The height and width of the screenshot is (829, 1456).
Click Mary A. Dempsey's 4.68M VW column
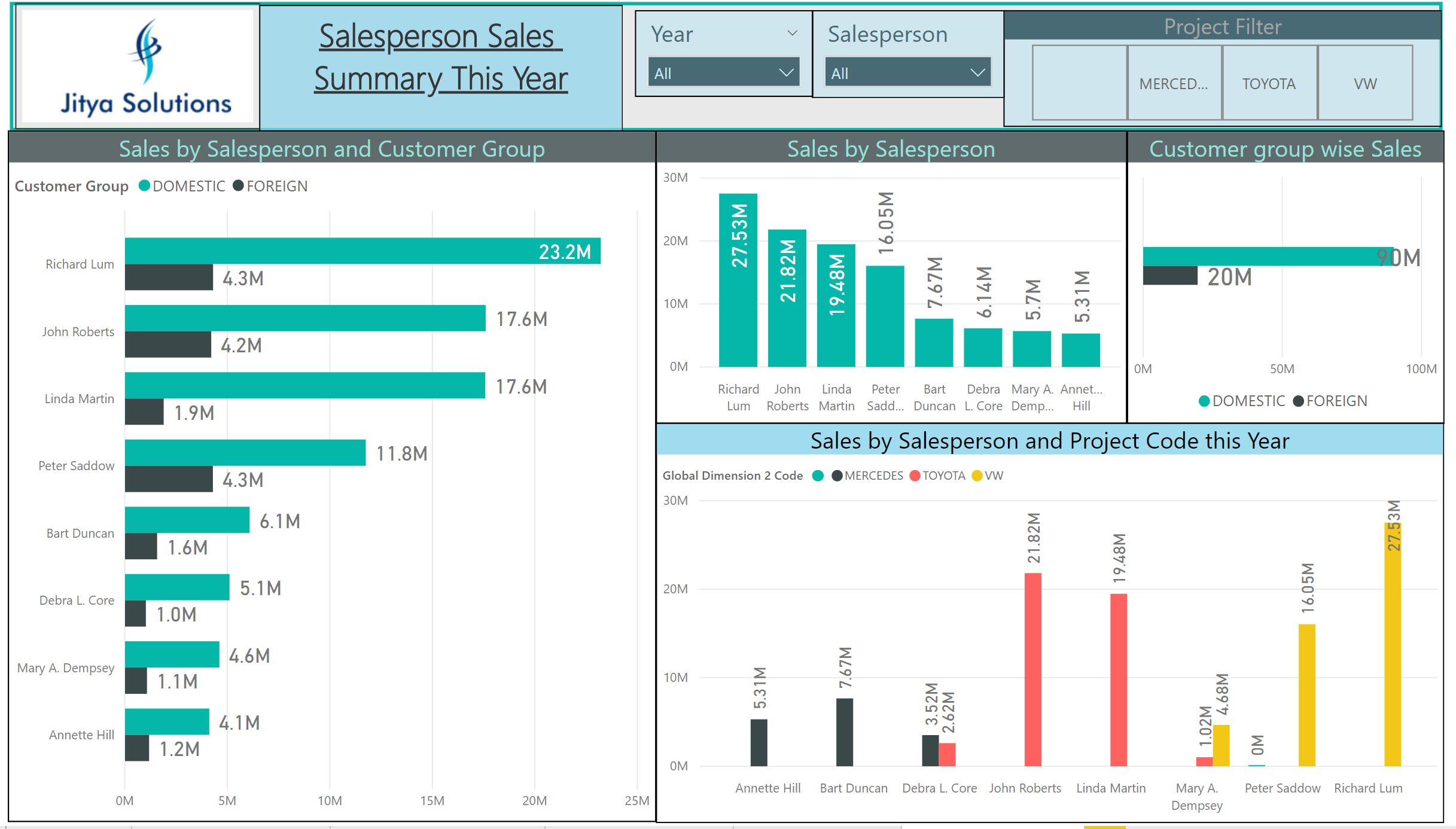[1222, 745]
